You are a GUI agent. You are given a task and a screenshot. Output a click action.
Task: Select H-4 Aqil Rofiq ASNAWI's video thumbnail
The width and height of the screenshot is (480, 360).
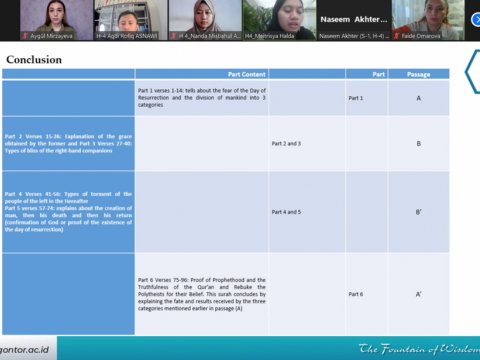tap(131, 20)
